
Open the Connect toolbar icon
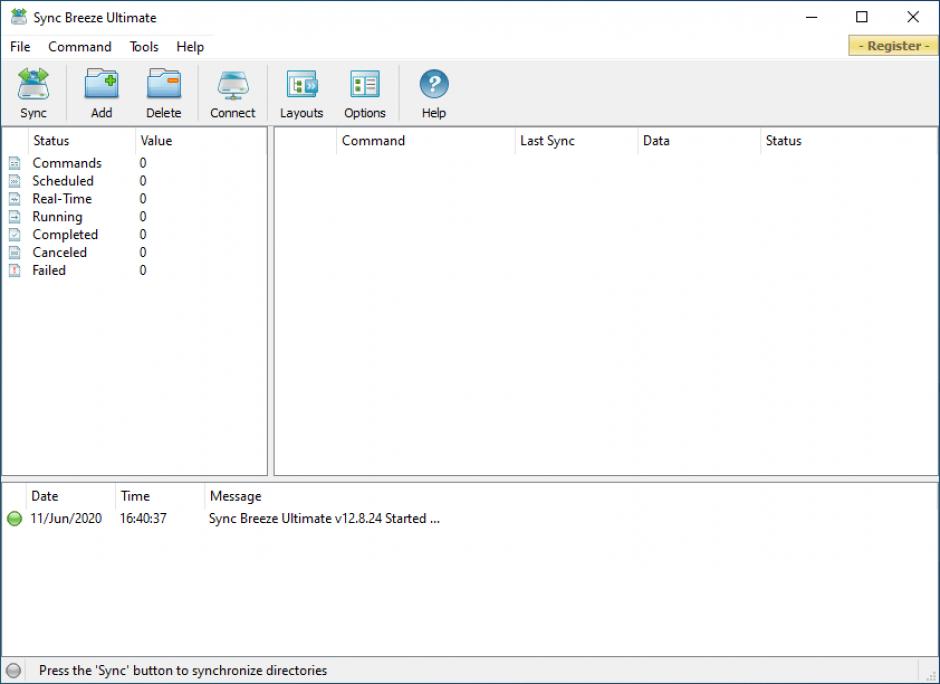pyautogui.click(x=233, y=85)
